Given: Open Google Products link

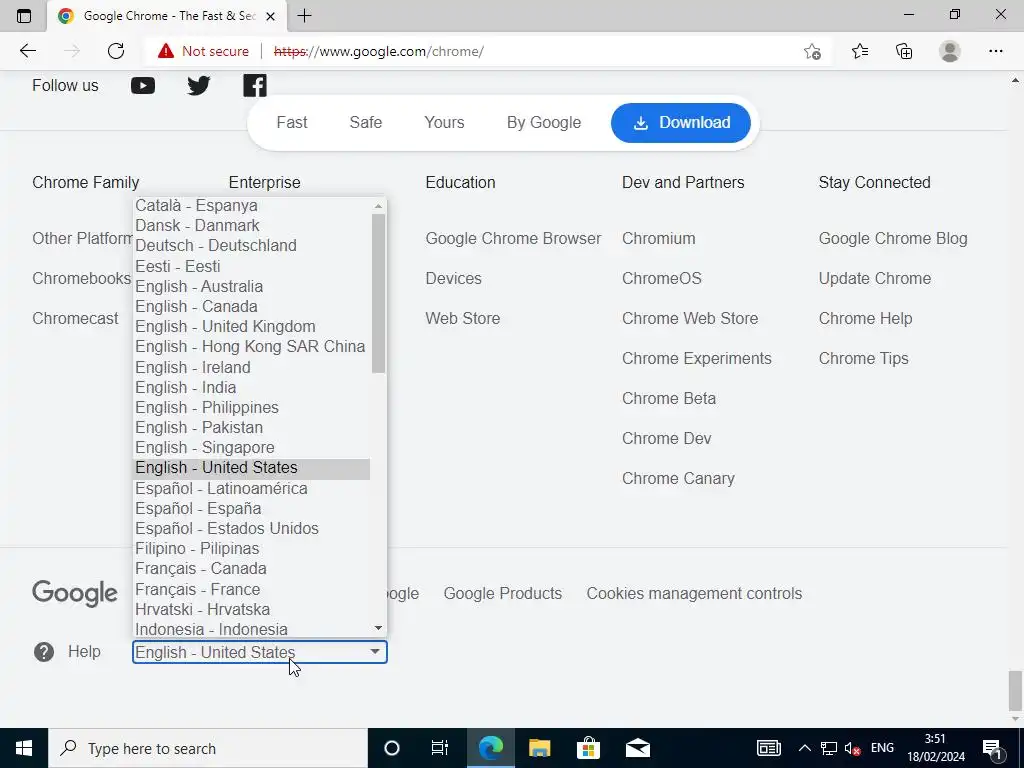Looking at the screenshot, I should click(502, 594).
